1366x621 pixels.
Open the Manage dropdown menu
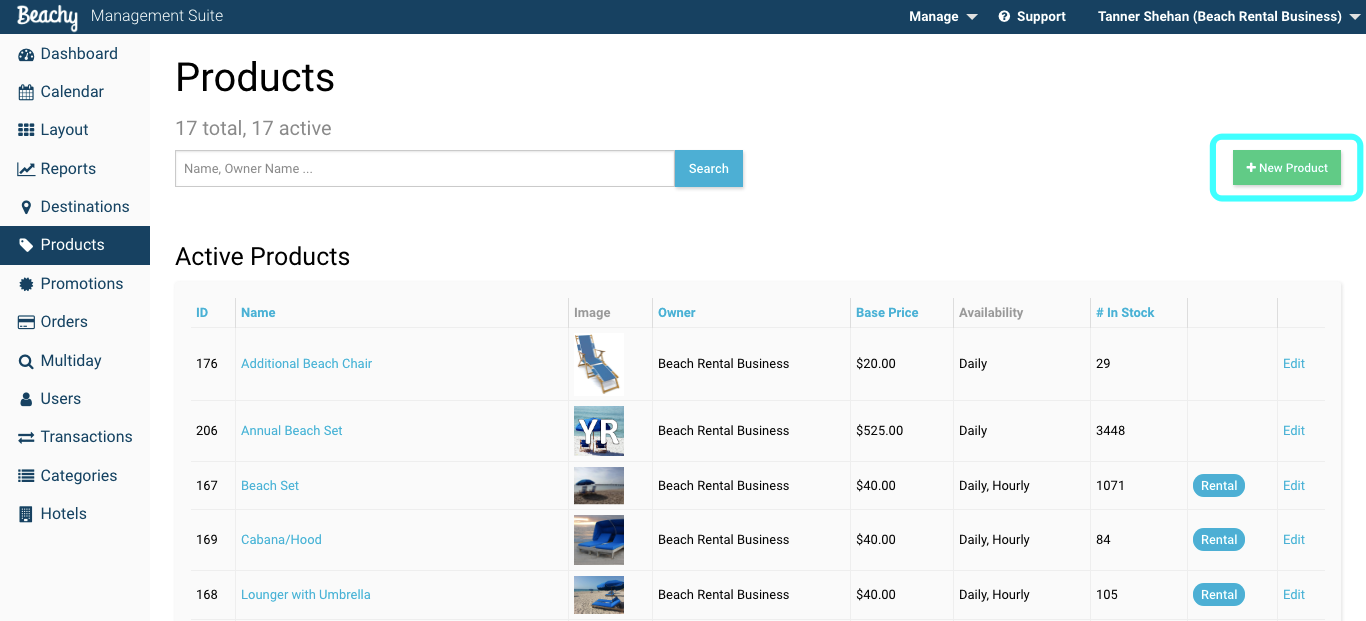point(943,17)
